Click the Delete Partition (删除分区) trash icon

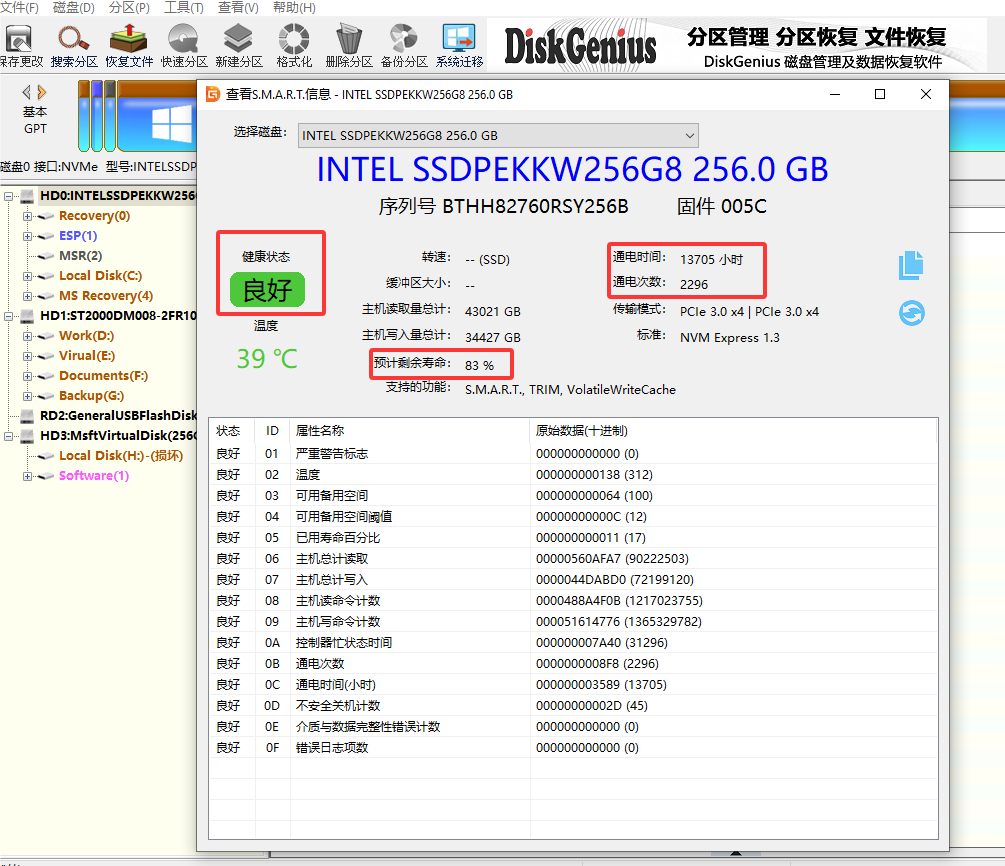[349, 46]
